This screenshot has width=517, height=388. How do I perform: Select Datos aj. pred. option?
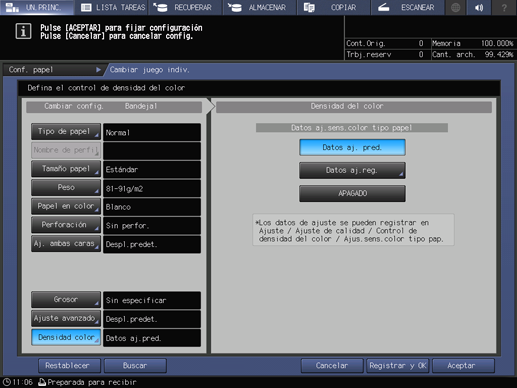pos(352,147)
